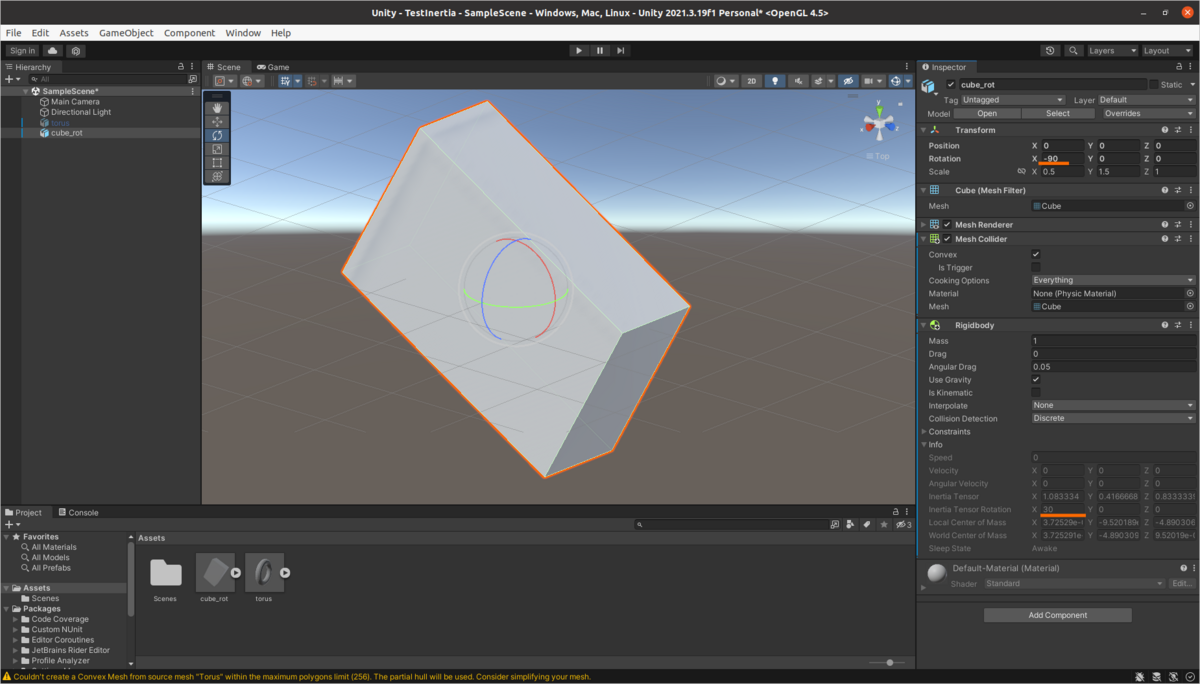Click the Edit button for Default-Material
Viewport: 1200px width, 684px height.
(x=1181, y=583)
